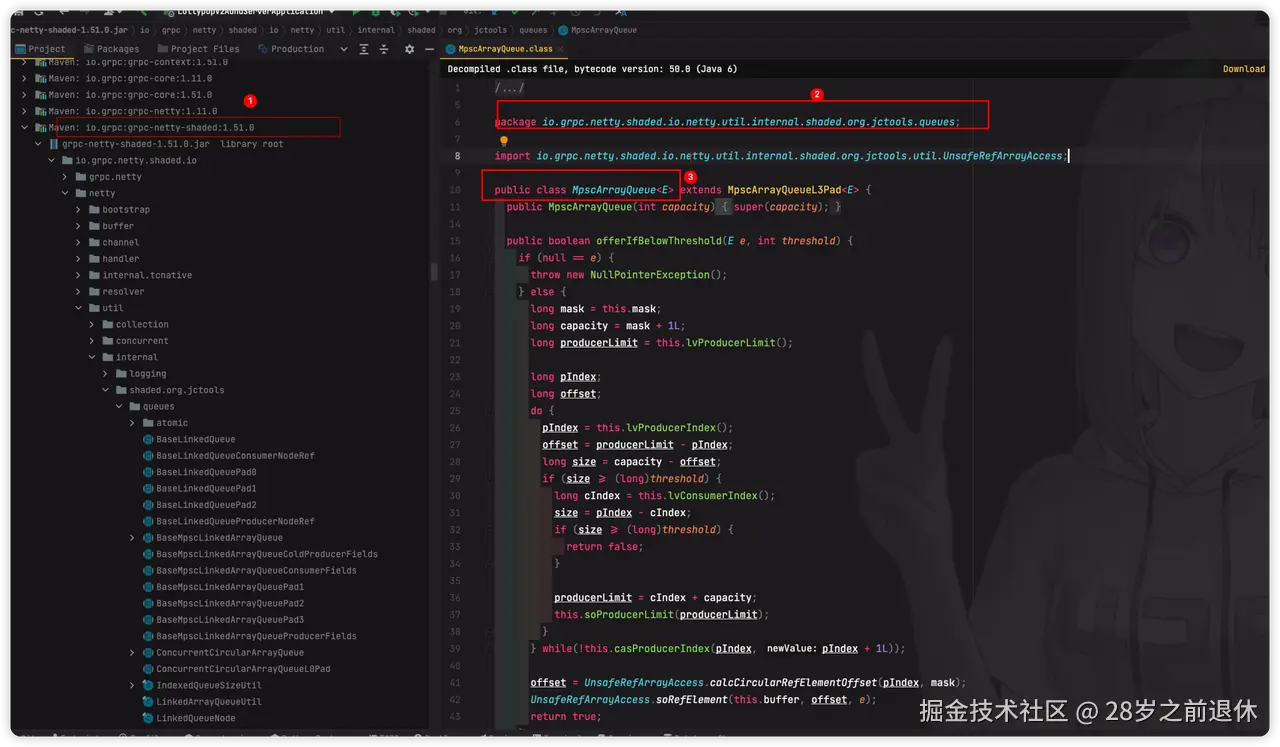Expand Maven io.grpc:grpc-context:1.51.0 node
The height and width of the screenshot is (747, 1280).
coord(25,62)
